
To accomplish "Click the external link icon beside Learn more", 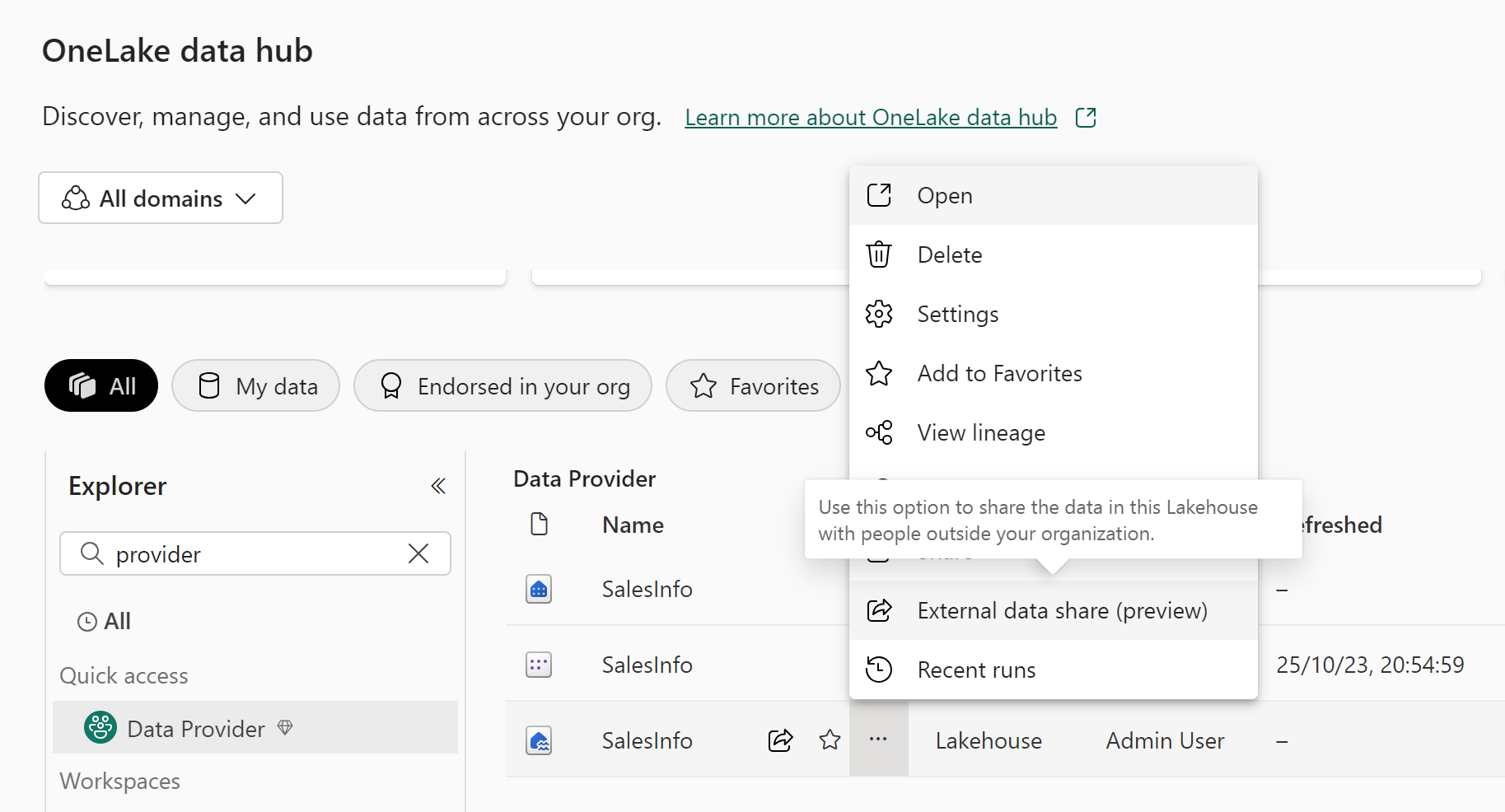I will [x=1086, y=118].
